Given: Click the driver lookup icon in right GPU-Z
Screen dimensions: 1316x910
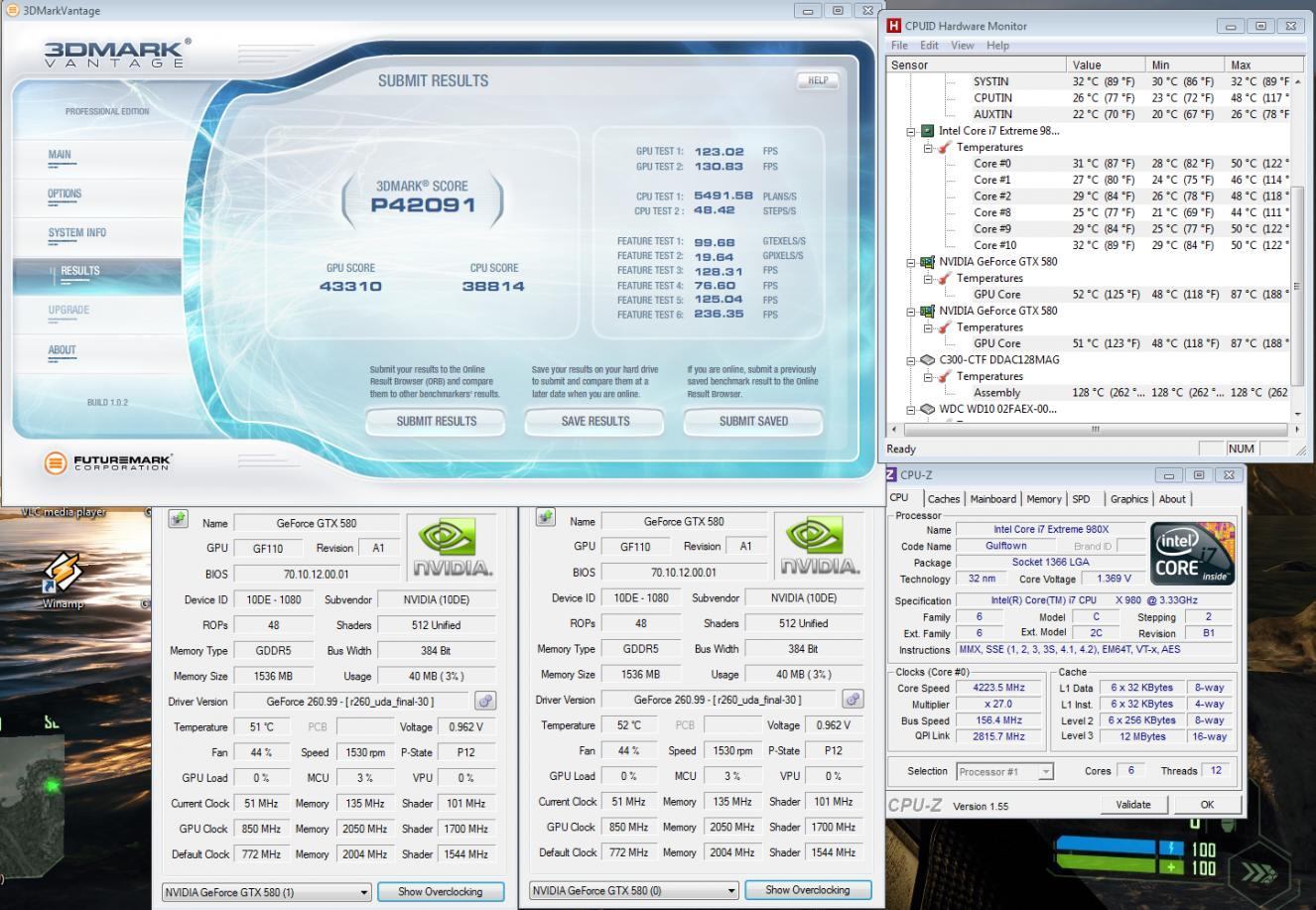Looking at the screenshot, I should point(852,699).
